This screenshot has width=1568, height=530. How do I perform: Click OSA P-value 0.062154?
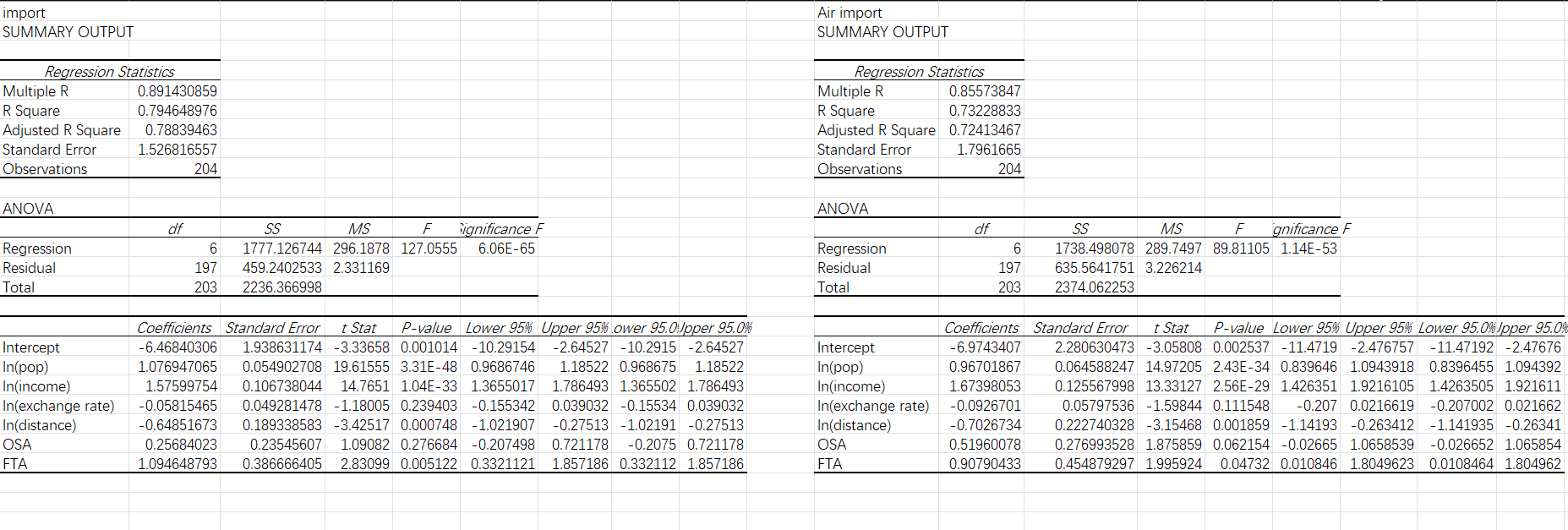pos(1241,445)
